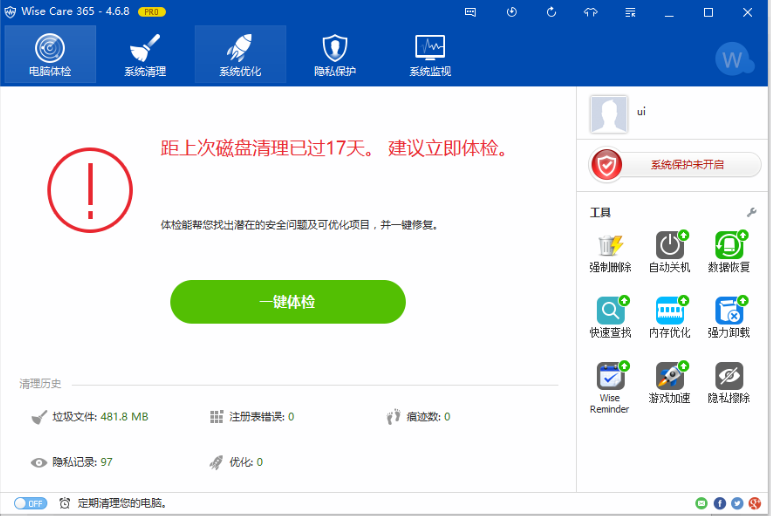Open the 隐私擦除 privacy eraser tool

tap(729, 383)
